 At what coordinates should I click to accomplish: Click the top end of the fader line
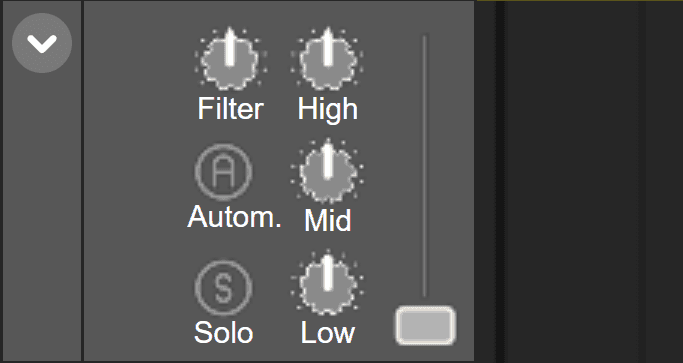coord(424,38)
